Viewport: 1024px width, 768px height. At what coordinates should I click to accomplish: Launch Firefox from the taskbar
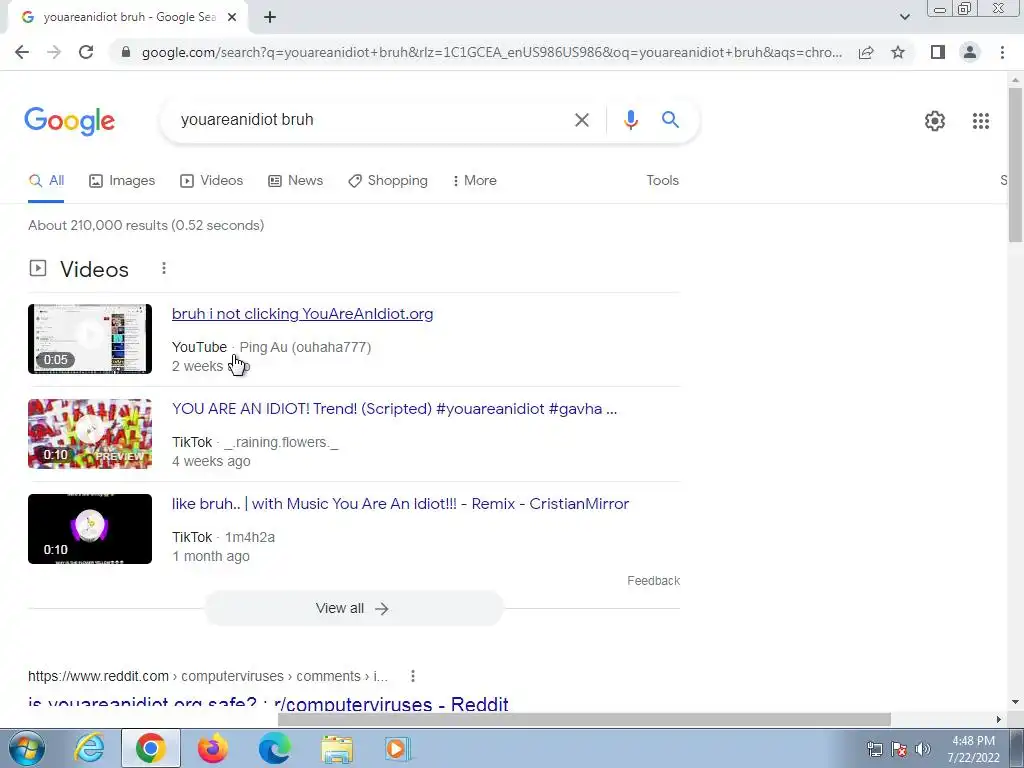tap(213, 748)
